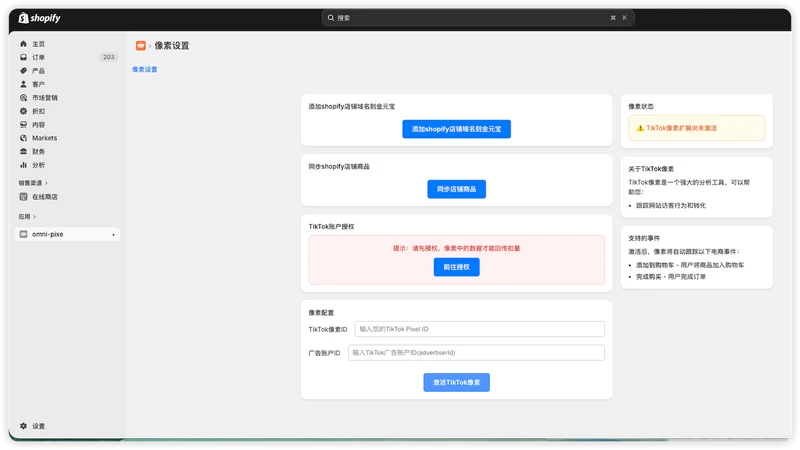Expand the 应用 apps section
This screenshot has width=800, height=450.
click(27, 216)
